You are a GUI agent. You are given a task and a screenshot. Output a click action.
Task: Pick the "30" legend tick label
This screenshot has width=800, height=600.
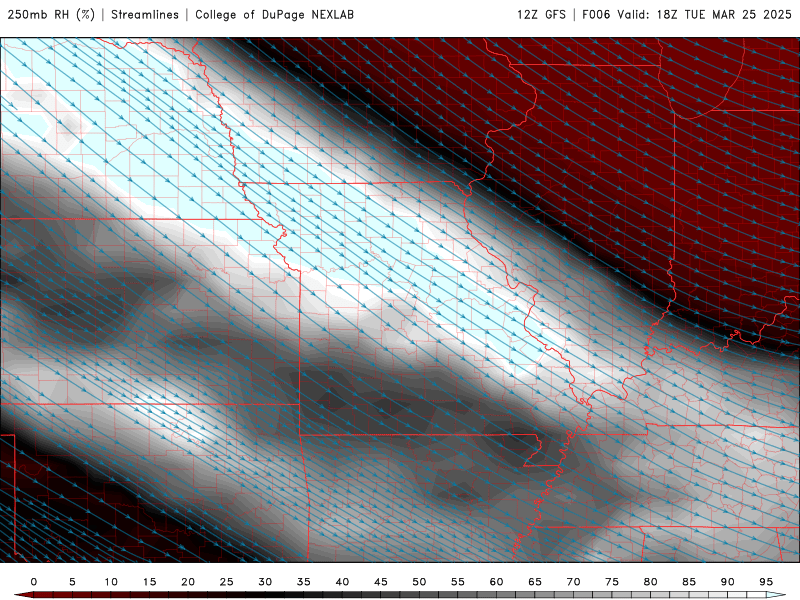click(x=265, y=582)
